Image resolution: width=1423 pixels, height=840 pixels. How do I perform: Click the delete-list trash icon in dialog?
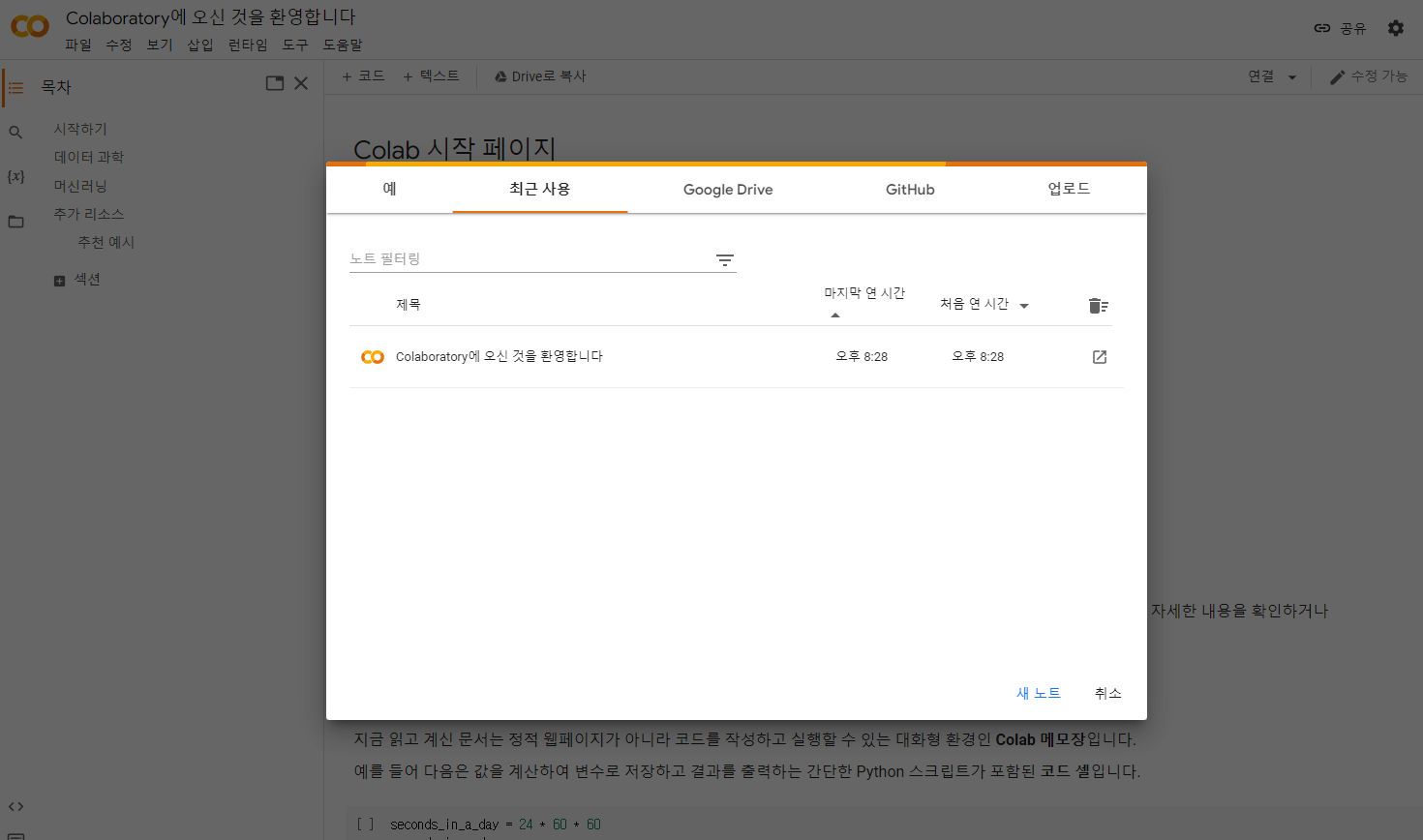(1098, 306)
